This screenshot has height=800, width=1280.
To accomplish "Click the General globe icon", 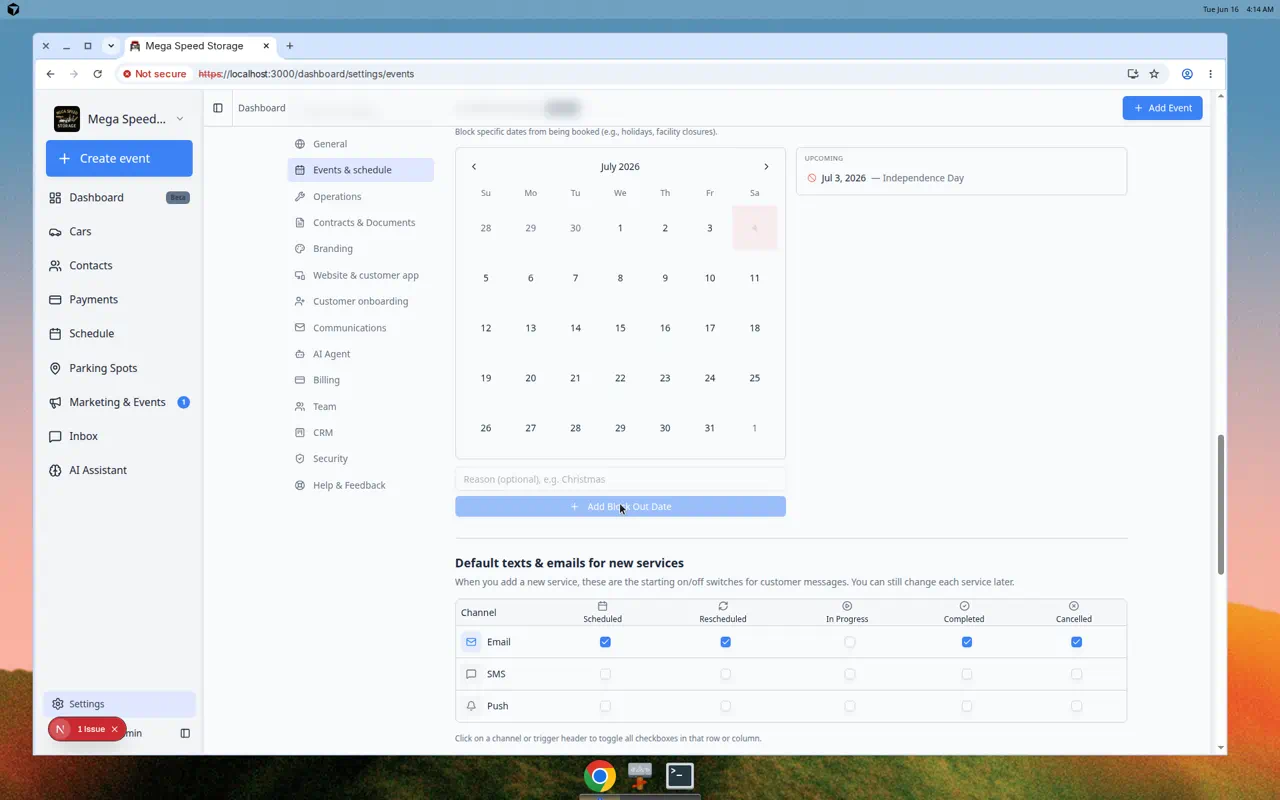I will [300, 144].
